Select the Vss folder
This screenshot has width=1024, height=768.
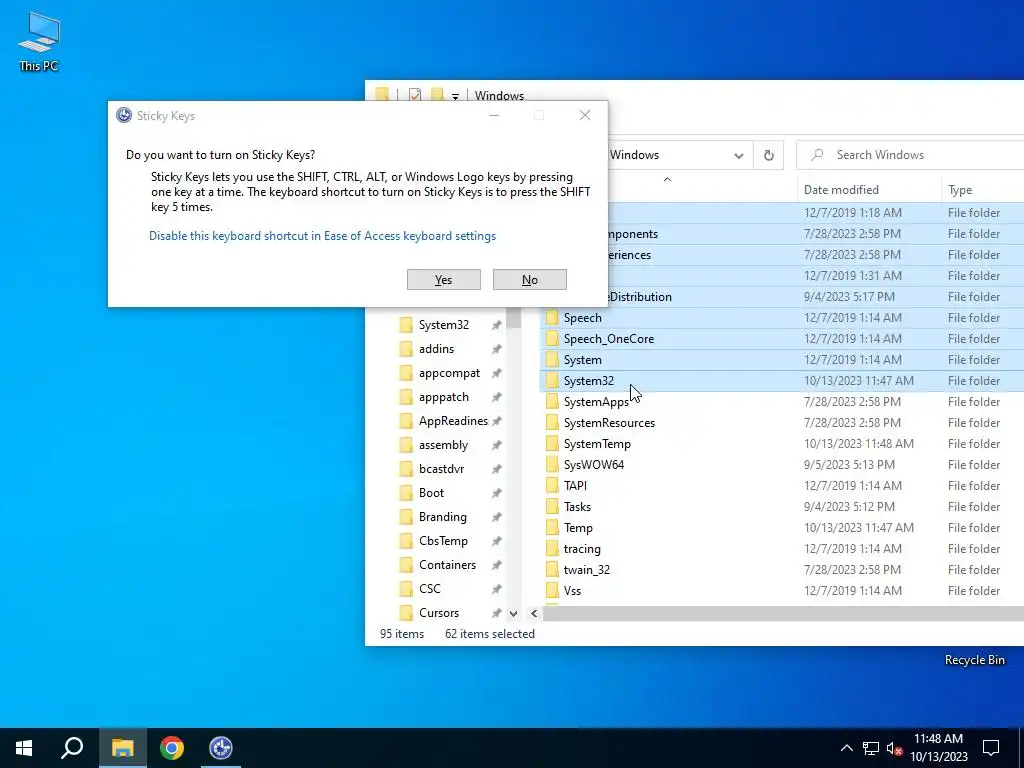(572, 591)
